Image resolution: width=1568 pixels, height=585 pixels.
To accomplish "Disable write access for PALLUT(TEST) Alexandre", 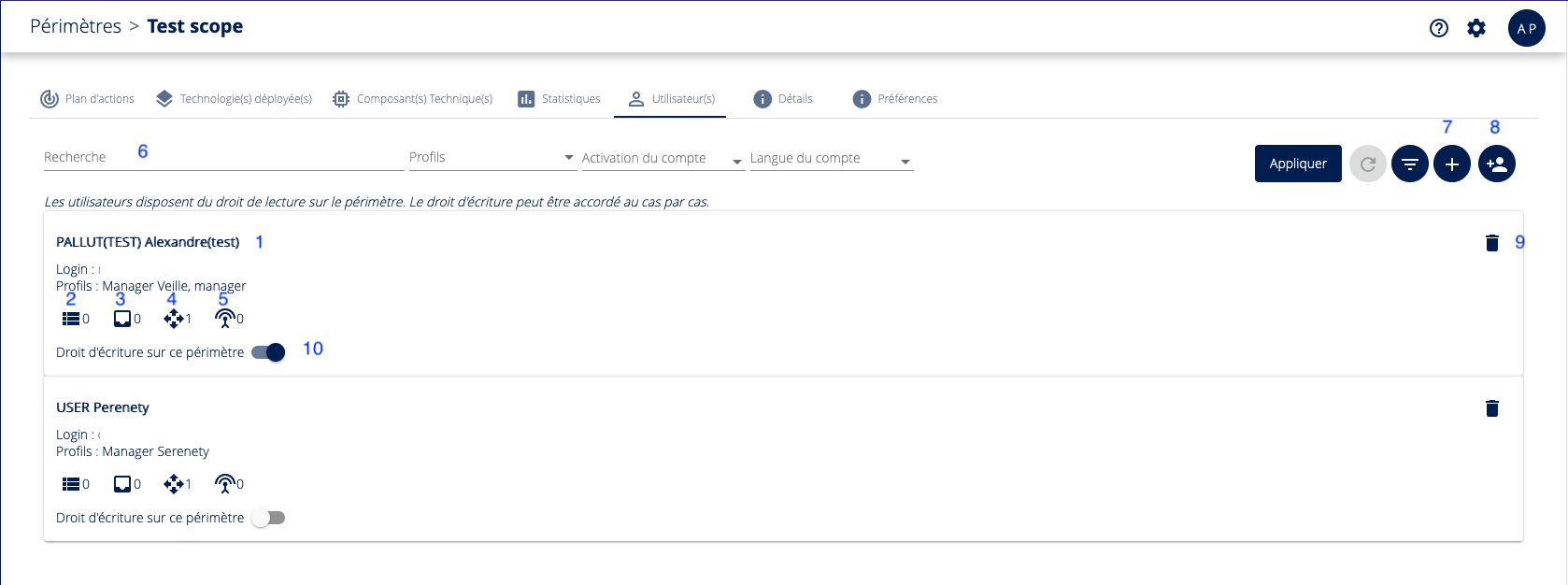I will coord(269,352).
